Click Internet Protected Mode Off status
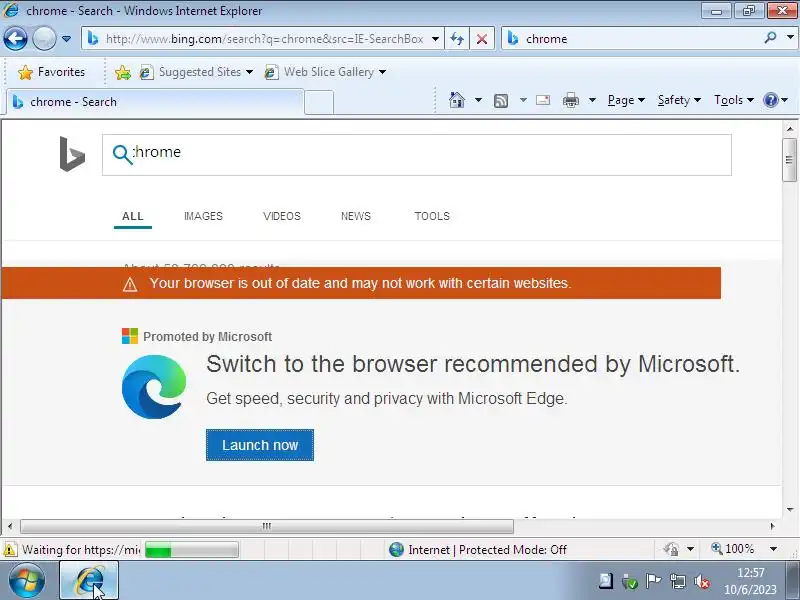Image resolution: width=800 pixels, height=600 pixels. [478, 549]
